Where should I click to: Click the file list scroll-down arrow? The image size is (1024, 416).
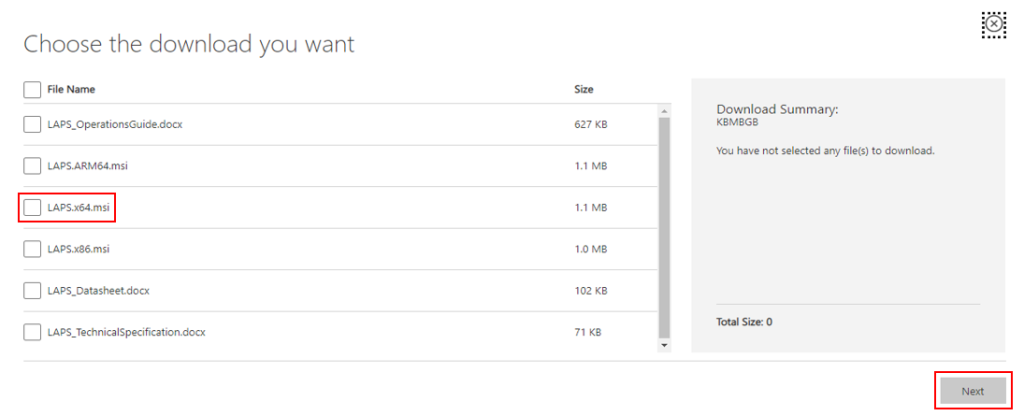(x=663, y=346)
